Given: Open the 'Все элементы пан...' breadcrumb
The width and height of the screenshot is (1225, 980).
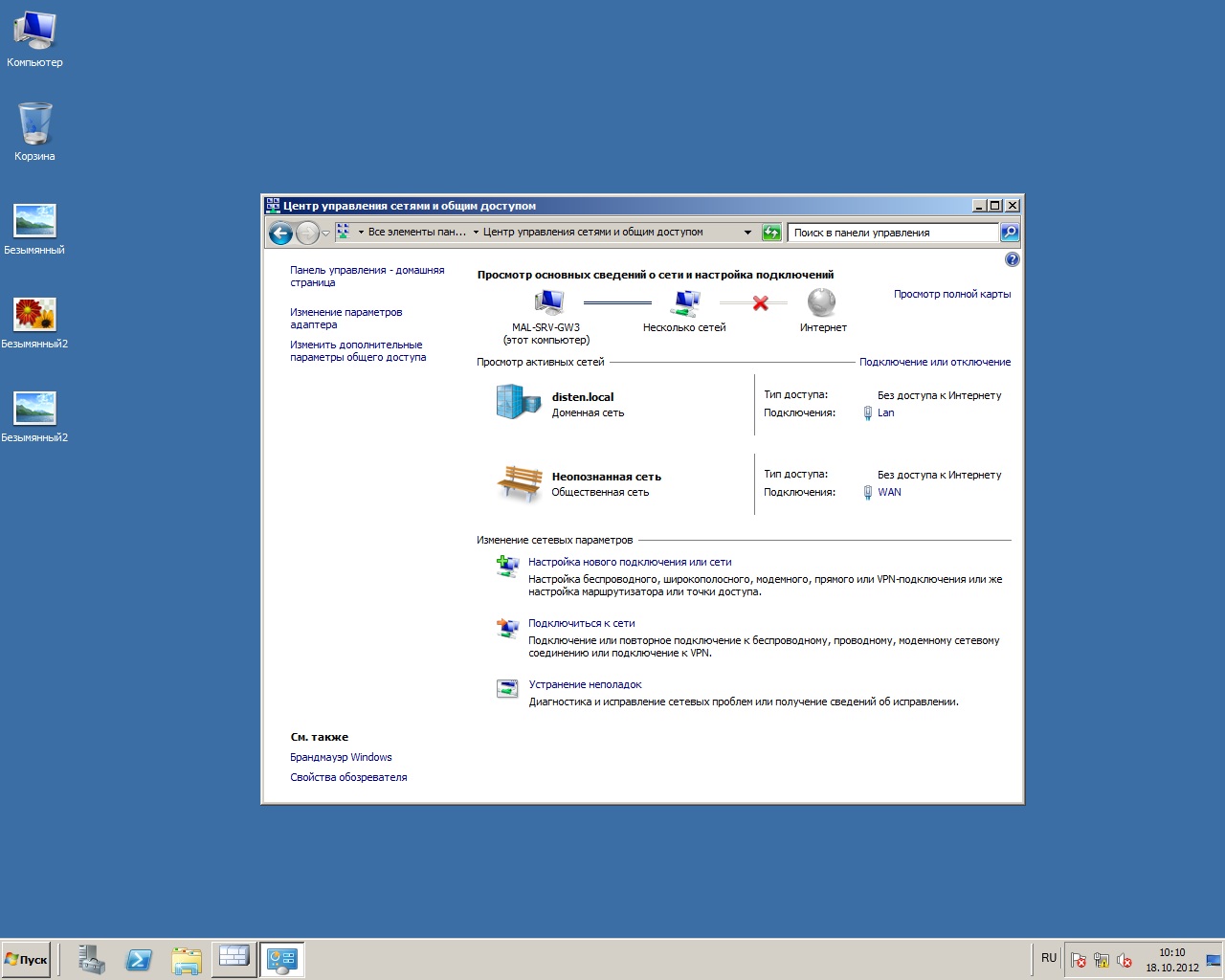Looking at the screenshot, I should (x=417, y=232).
